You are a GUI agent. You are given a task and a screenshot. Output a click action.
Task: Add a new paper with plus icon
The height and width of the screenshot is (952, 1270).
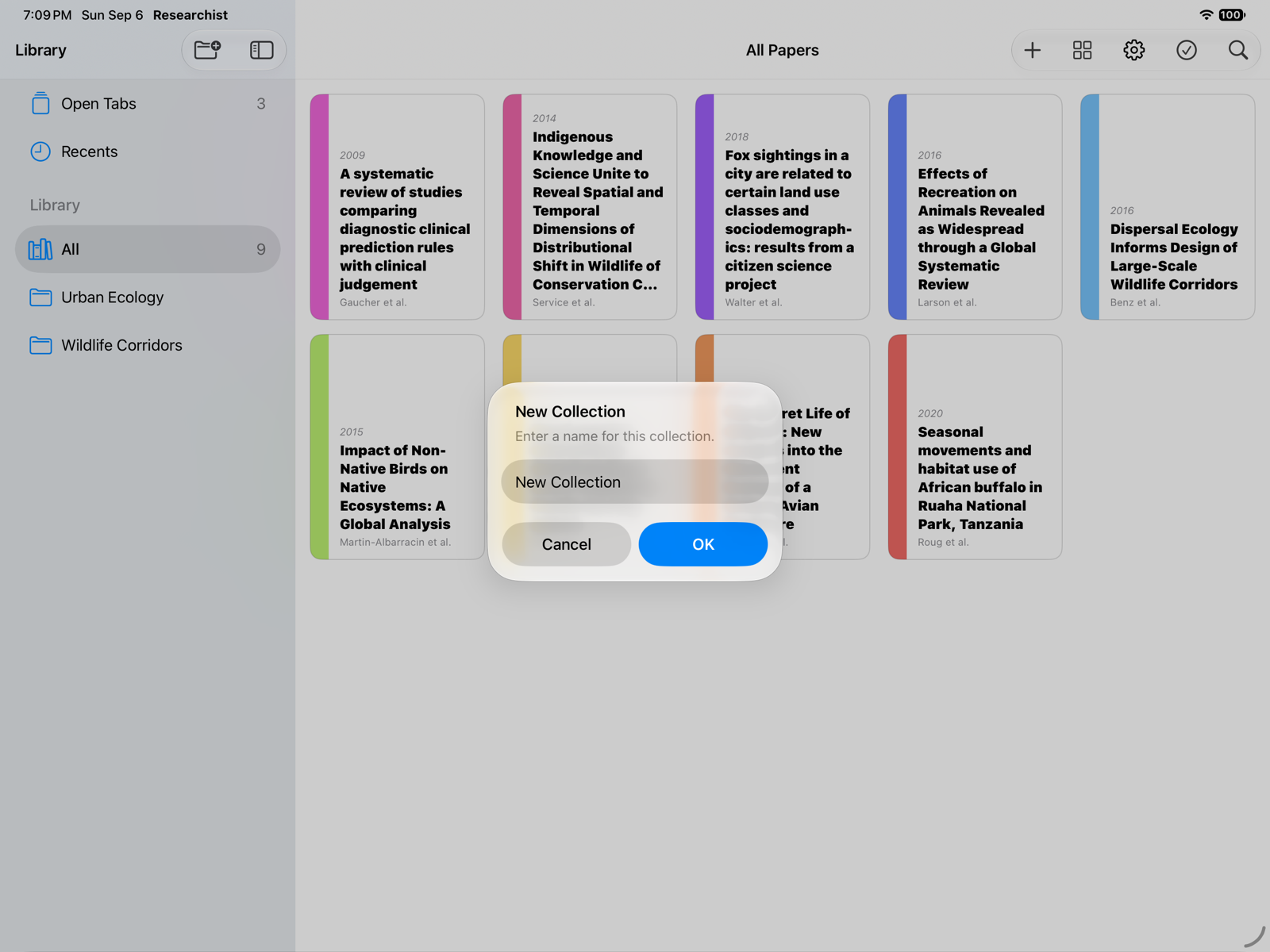(x=1032, y=50)
